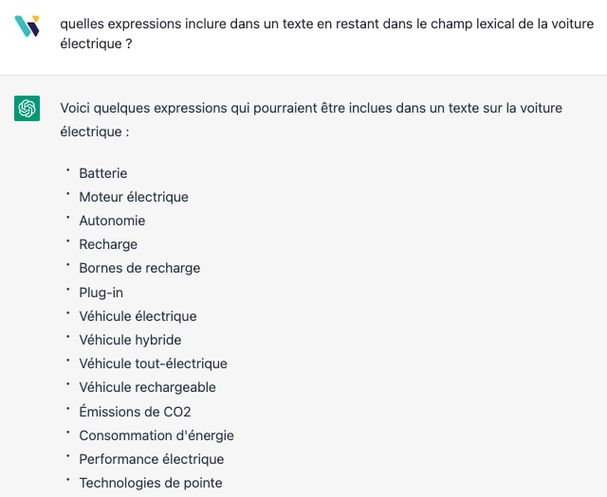
Task: Select the 'Batterie' list item
Action: (x=103, y=173)
